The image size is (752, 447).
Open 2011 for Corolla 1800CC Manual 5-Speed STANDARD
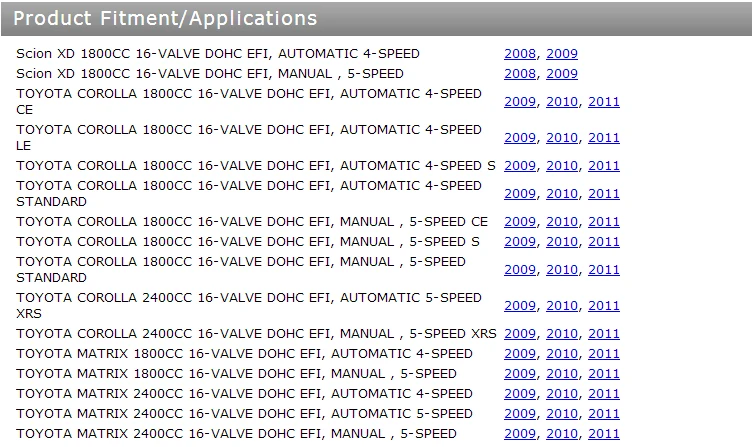coord(604,270)
